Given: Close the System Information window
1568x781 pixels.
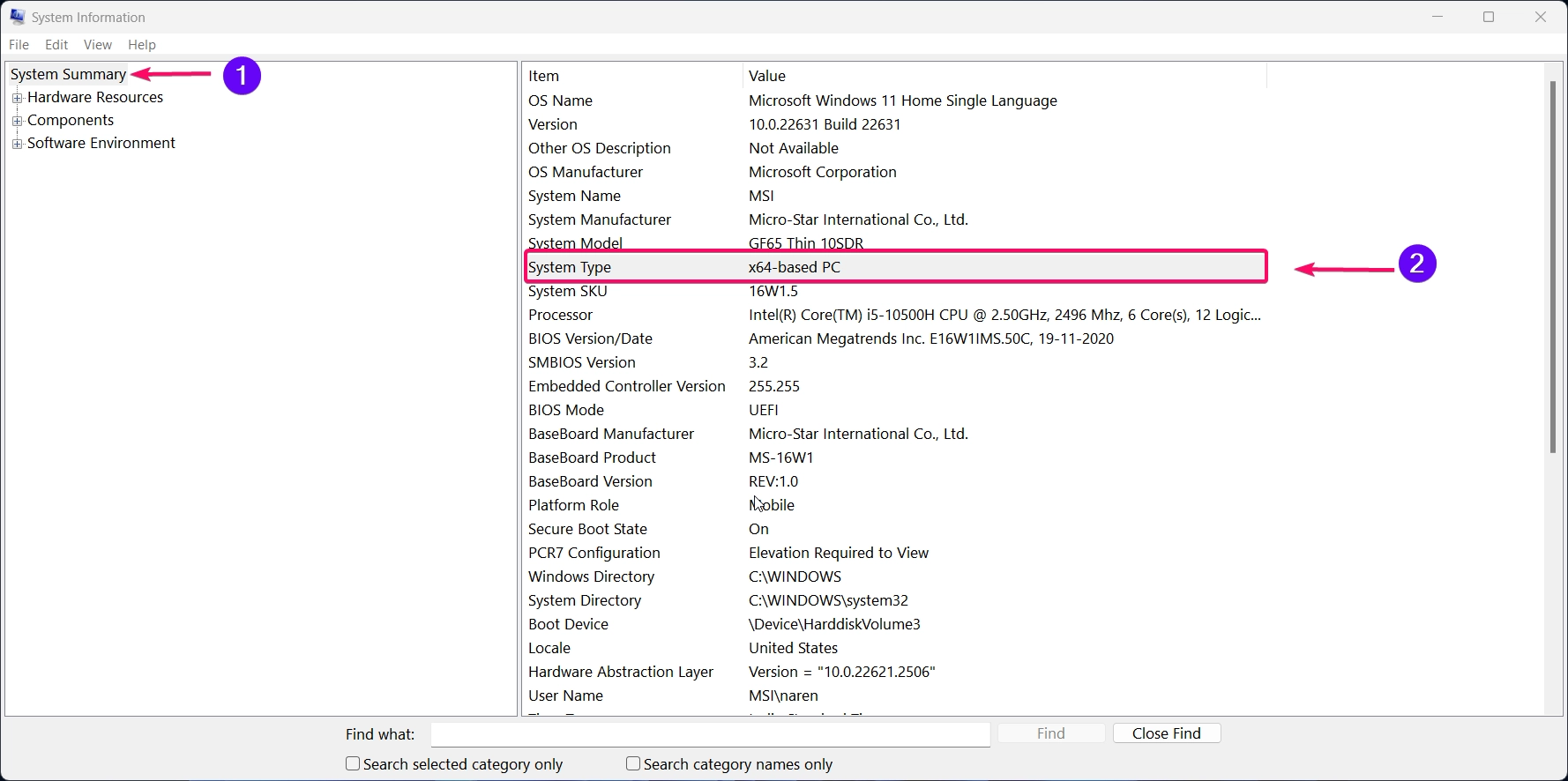Looking at the screenshot, I should click(x=1541, y=17).
